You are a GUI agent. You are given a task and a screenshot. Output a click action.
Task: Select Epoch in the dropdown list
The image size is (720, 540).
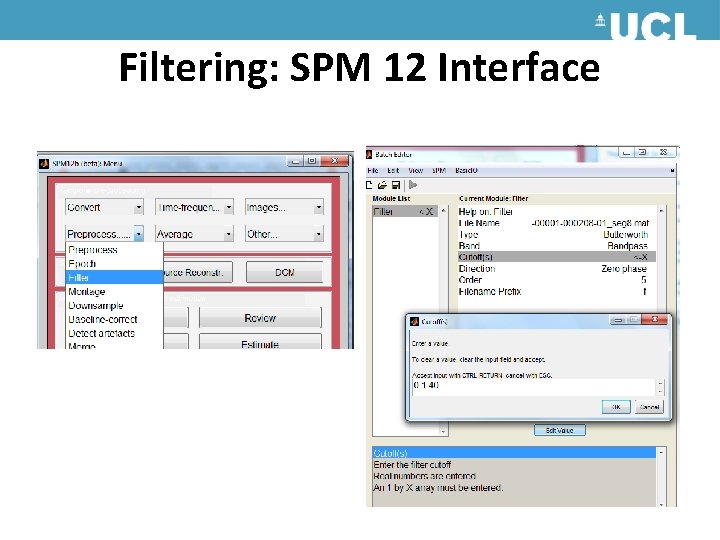point(114,264)
